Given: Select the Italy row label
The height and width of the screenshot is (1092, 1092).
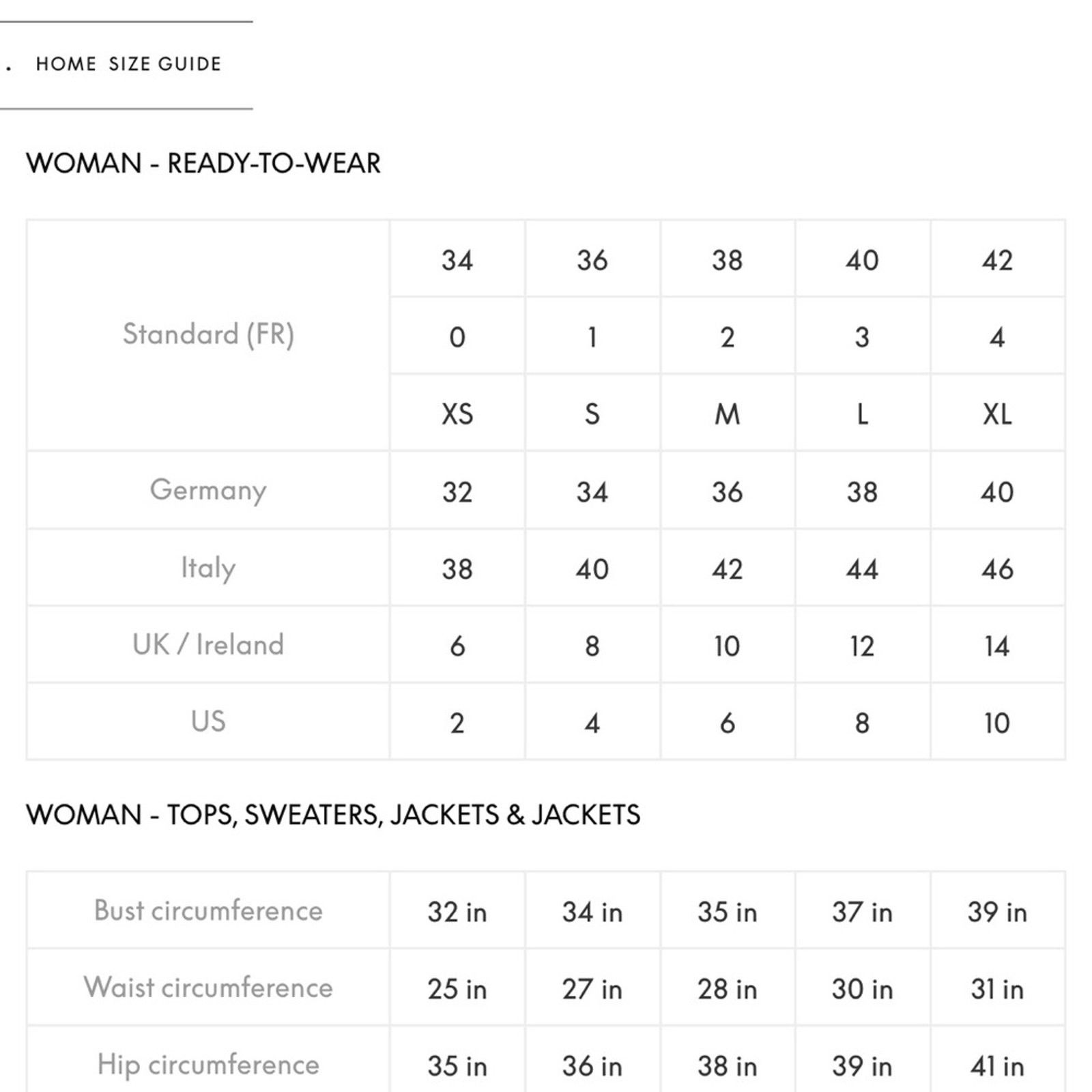Looking at the screenshot, I should tap(208, 568).
